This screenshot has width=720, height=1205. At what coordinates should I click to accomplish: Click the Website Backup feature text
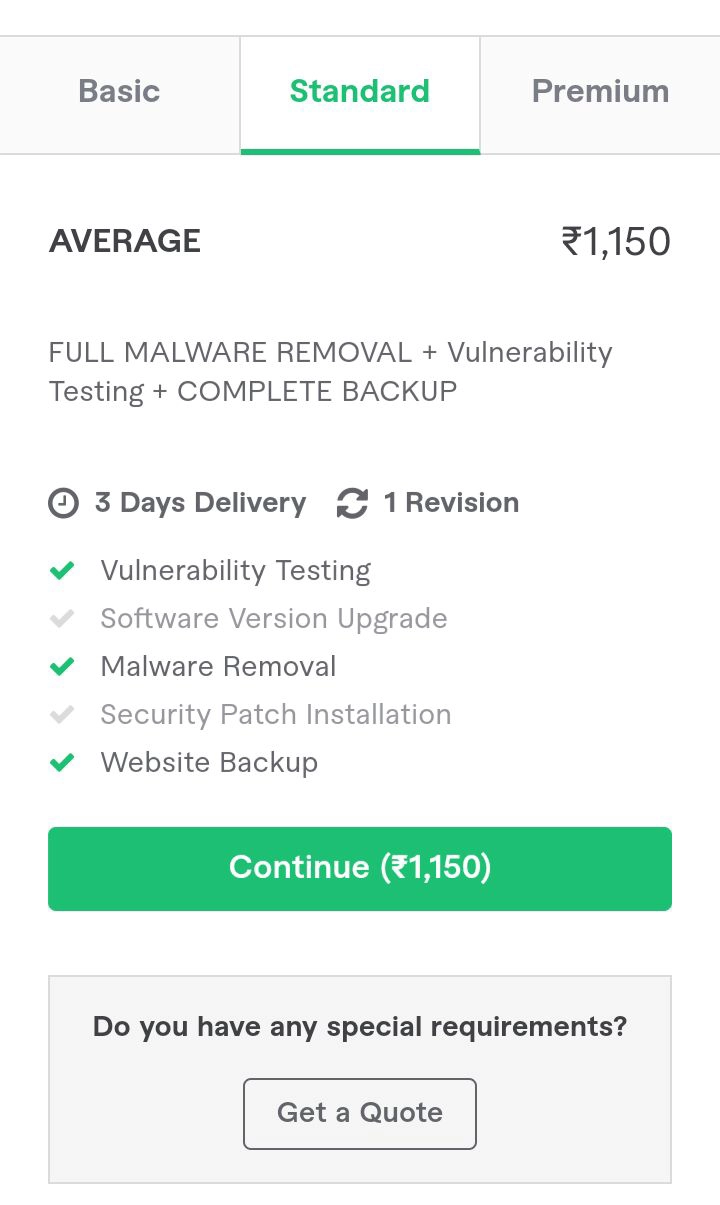209,763
